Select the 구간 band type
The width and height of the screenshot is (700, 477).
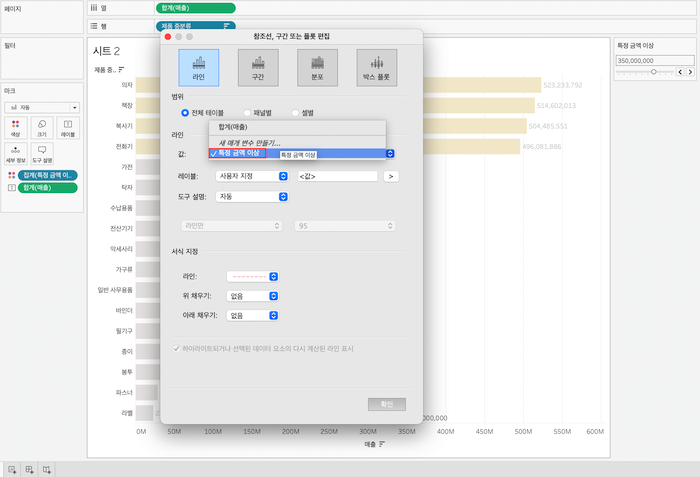point(258,68)
